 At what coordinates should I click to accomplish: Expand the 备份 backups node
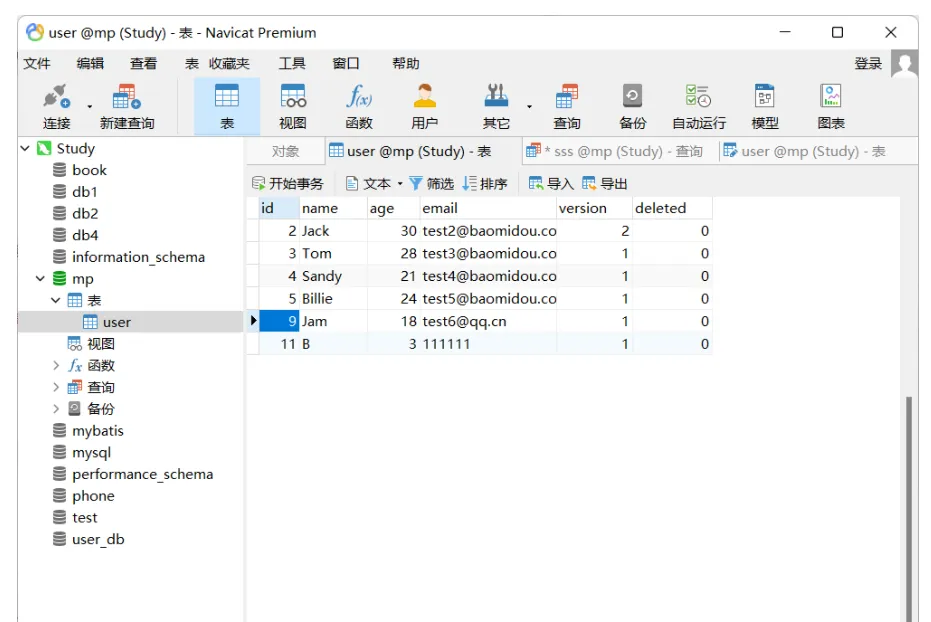tap(56, 409)
